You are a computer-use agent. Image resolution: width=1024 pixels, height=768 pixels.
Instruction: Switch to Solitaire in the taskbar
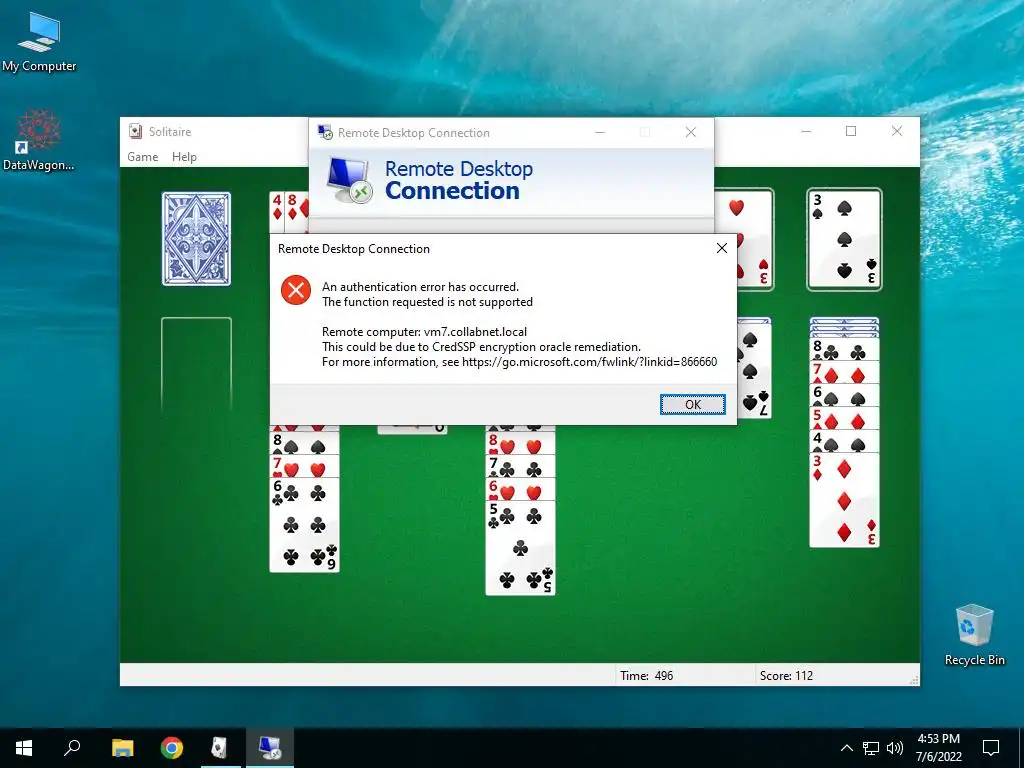(220, 748)
